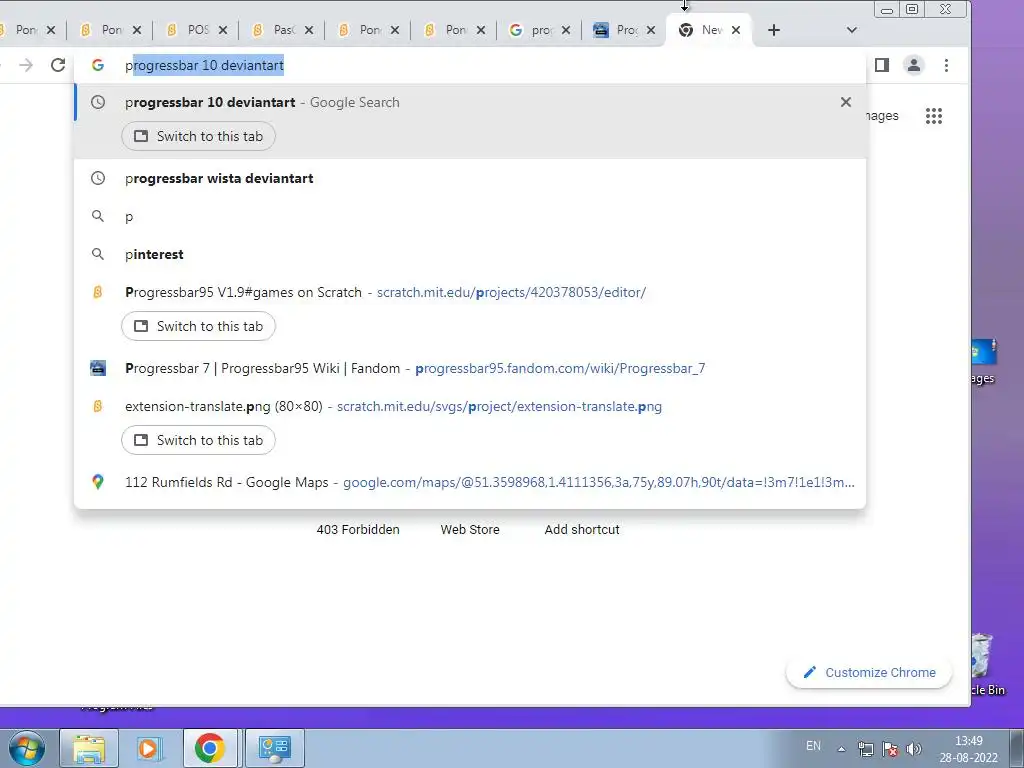Click the Google icon in the address bar
Screen dimensions: 1024x768
98,65
